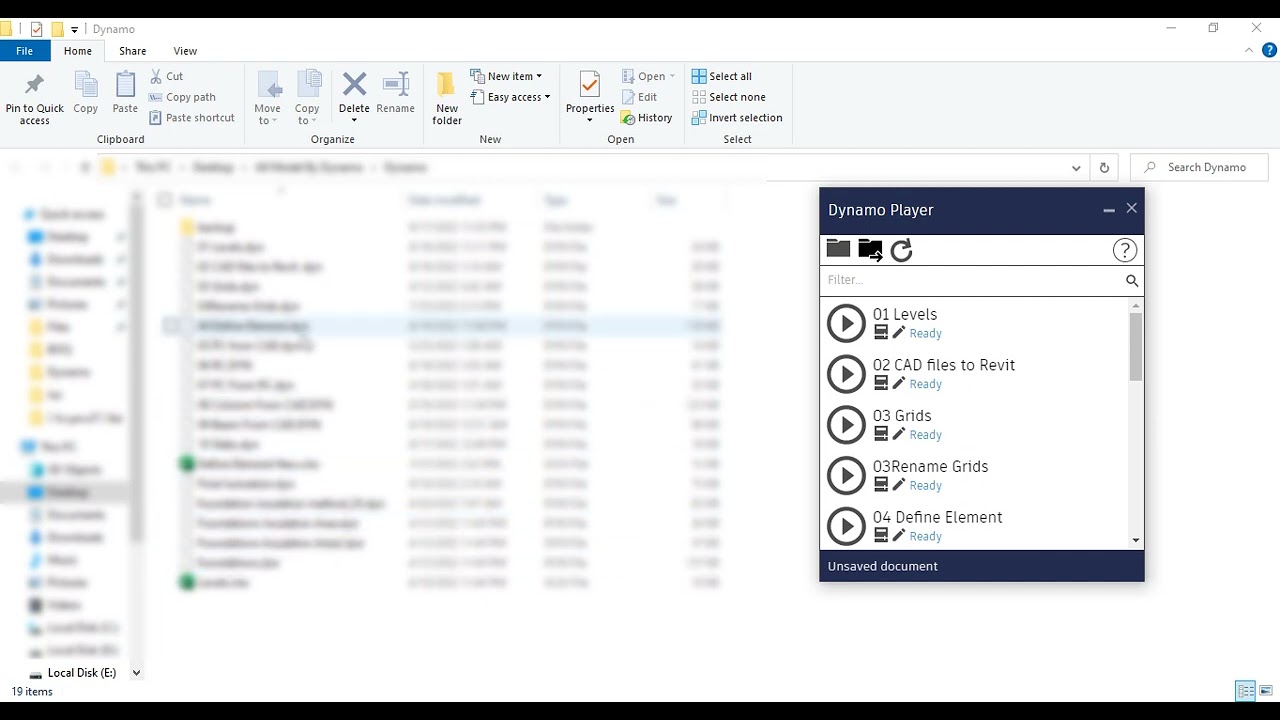Viewport: 1280px width, 720px height.
Task: Click the pencil edit icon for 01 Levels
Action: (x=898, y=333)
